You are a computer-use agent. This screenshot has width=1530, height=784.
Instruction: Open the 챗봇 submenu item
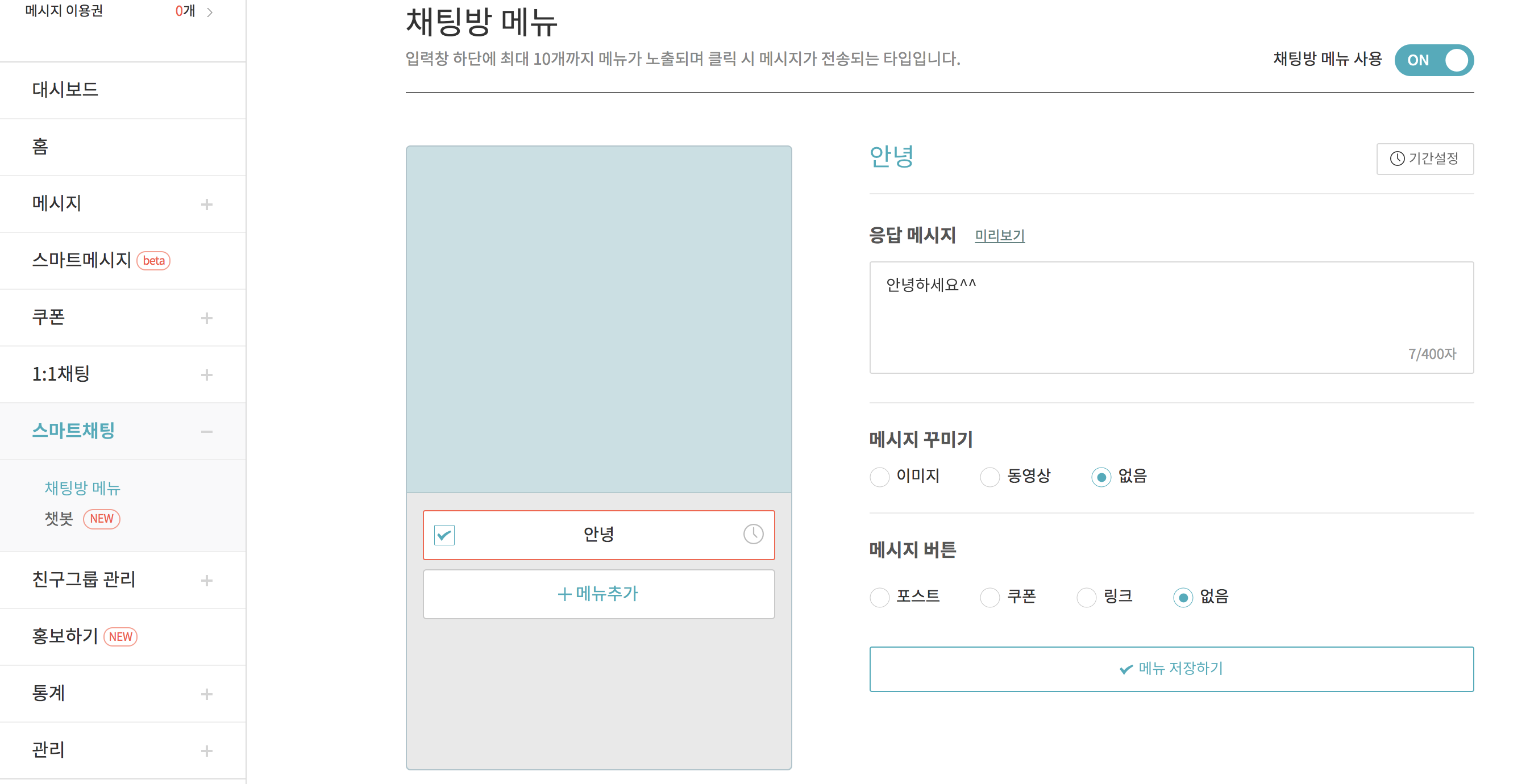pos(59,519)
